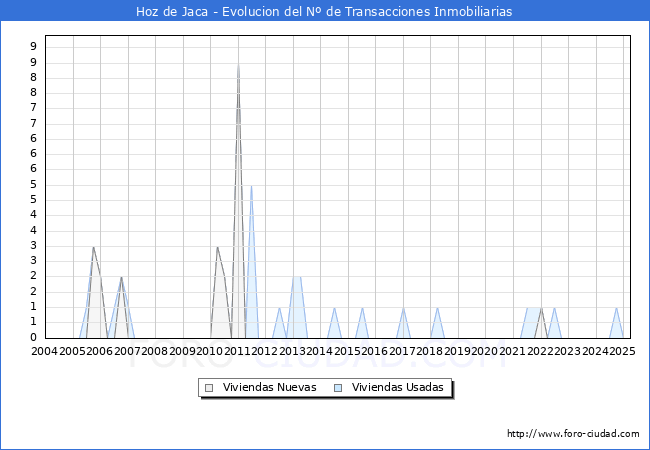The width and height of the screenshot is (650, 450).
Task: Click the 2011 x-axis label
Action: click(237, 351)
